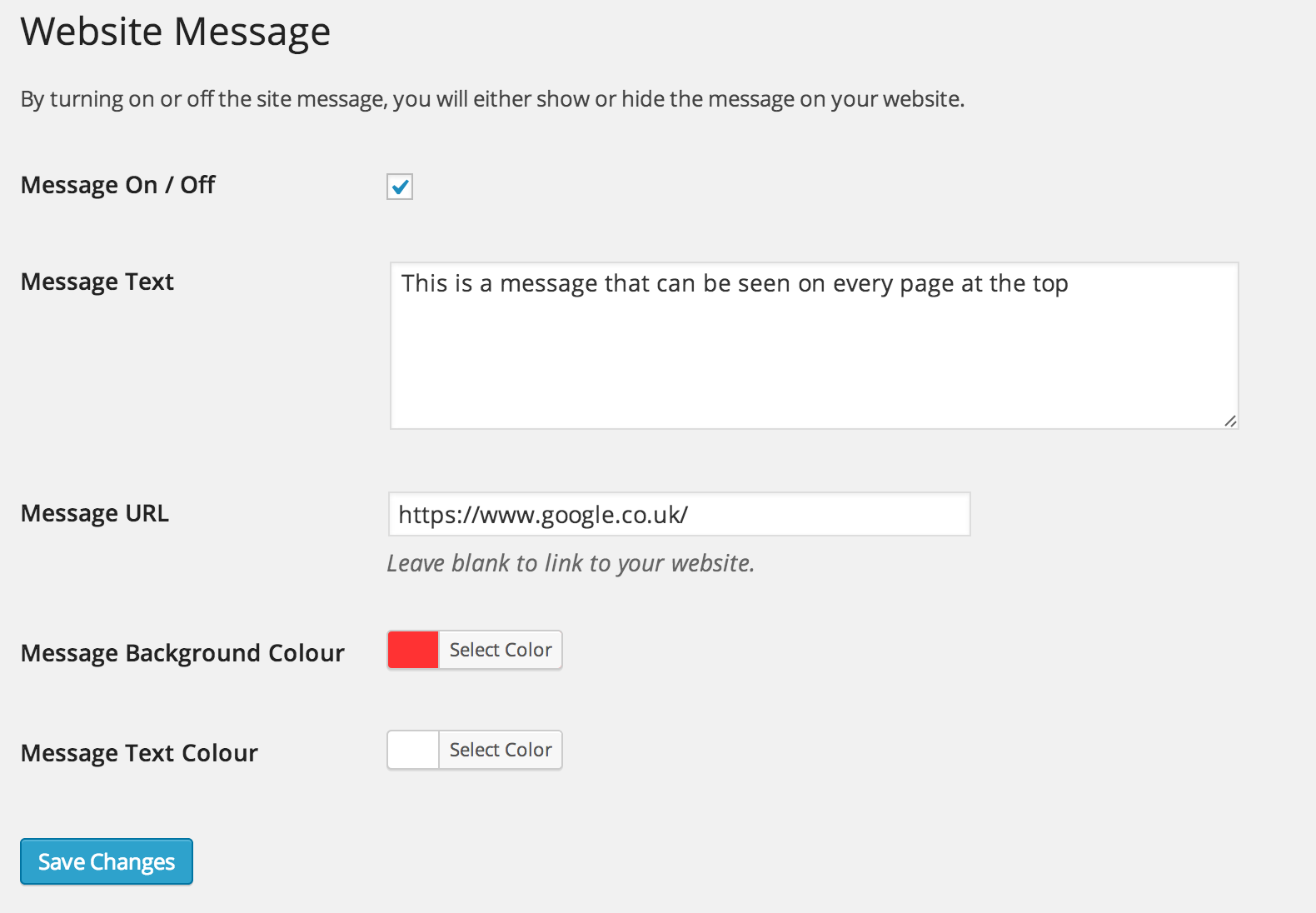Focus the Message Text textarea
The image size is (1316, 913).
pyautogui.click(x=814, y=358)
